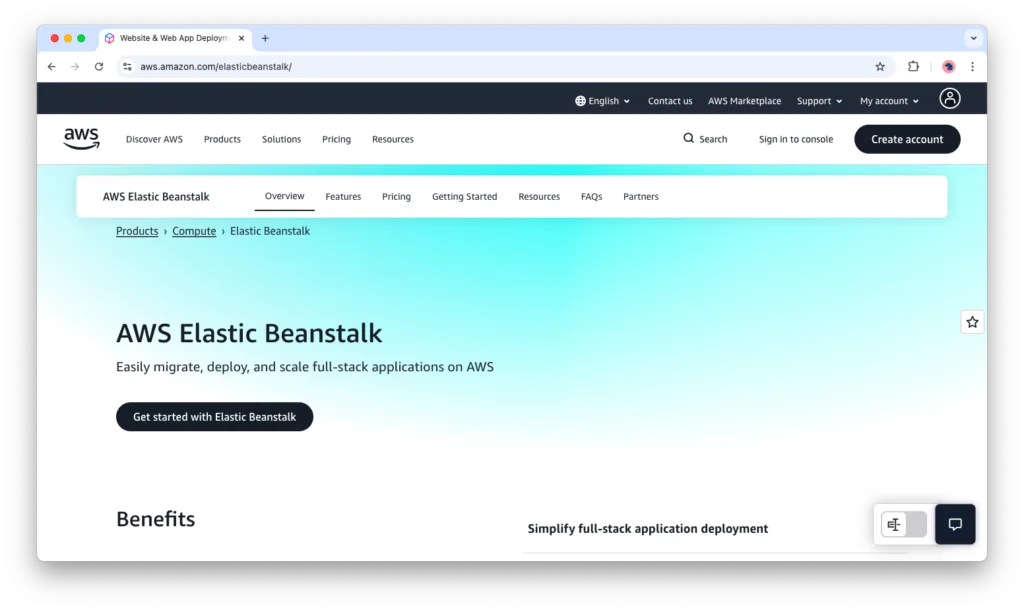1024x610 pixels.
Task: Go to the Partners tab
Action: click(x=641, y=197)
